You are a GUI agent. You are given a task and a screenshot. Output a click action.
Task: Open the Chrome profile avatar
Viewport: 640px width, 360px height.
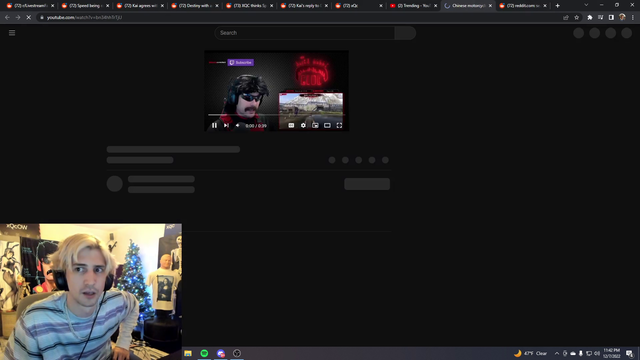622,17
